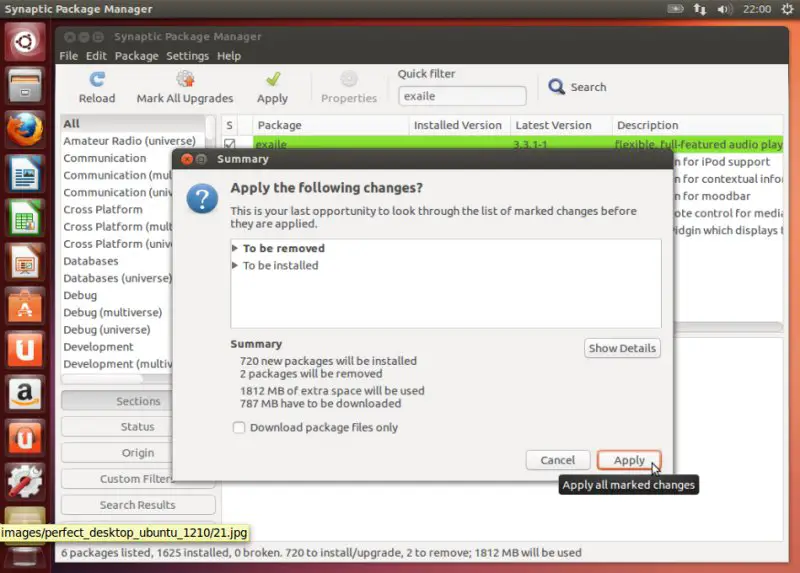
Task: Click the Search Results button
Action: [138, 505]
